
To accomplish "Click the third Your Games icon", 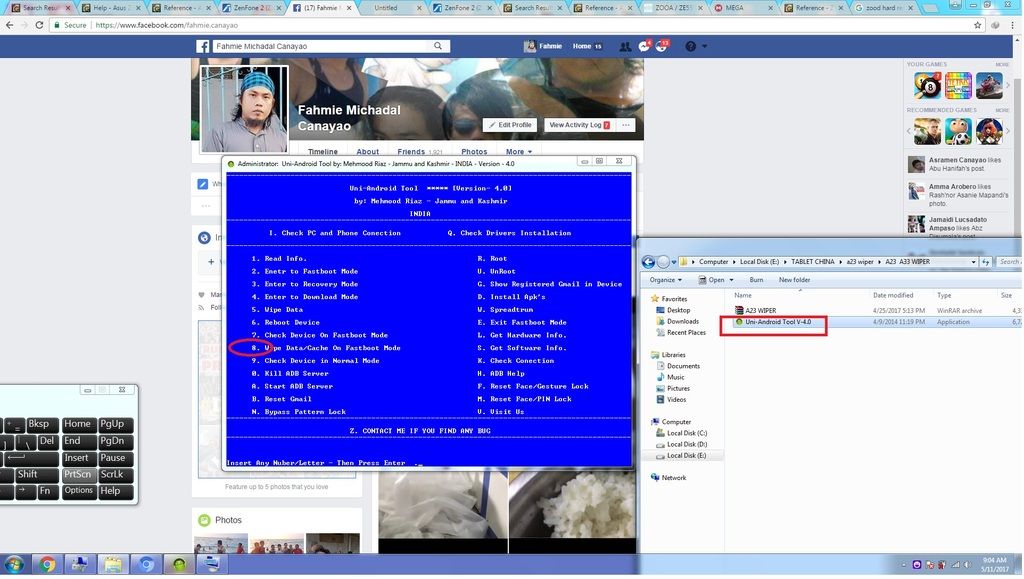I will pyautogui.click(x=989, y=86).
